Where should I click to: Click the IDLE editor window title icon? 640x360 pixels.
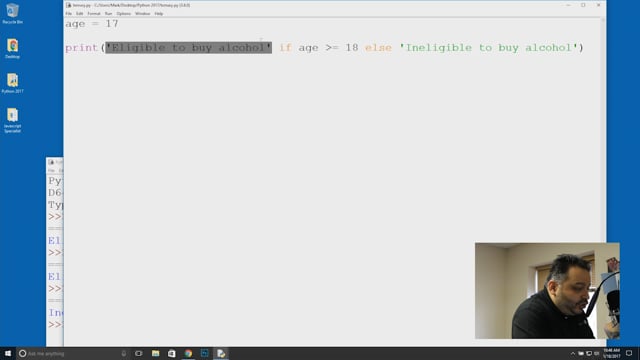click(x=69, y=5)
